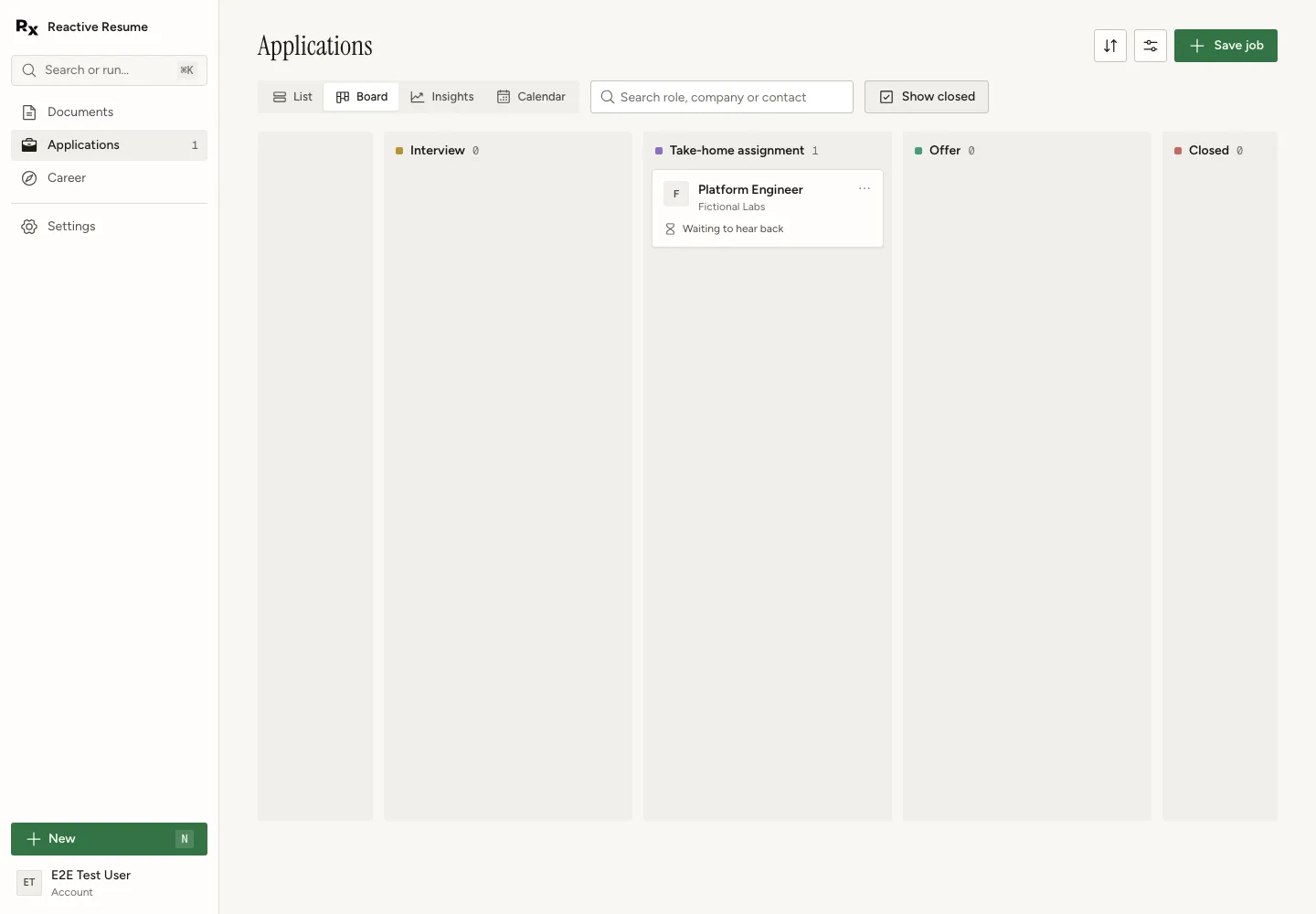
Task: Go to the Career sidebar link
Action: [x=109, y=178]
